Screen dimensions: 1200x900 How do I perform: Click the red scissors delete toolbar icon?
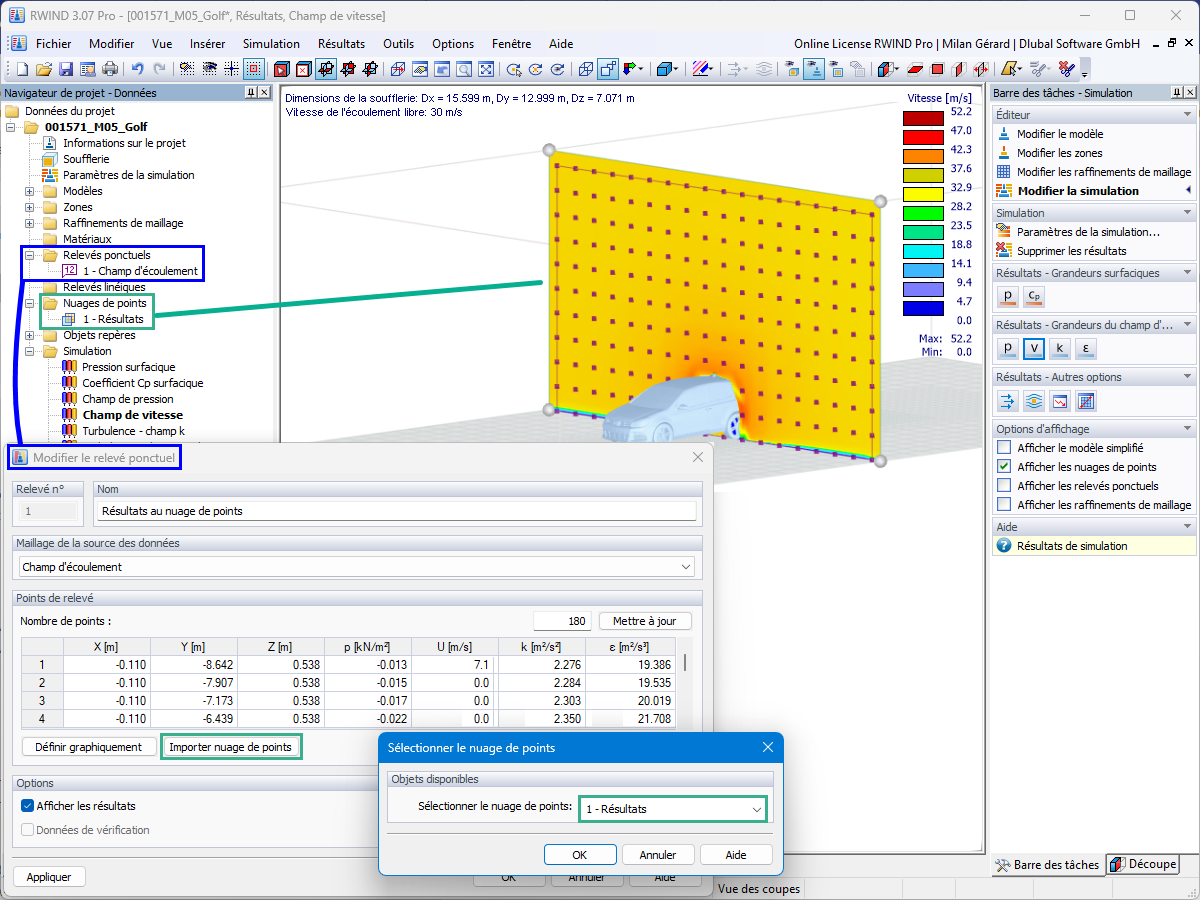coord(1067,69)
